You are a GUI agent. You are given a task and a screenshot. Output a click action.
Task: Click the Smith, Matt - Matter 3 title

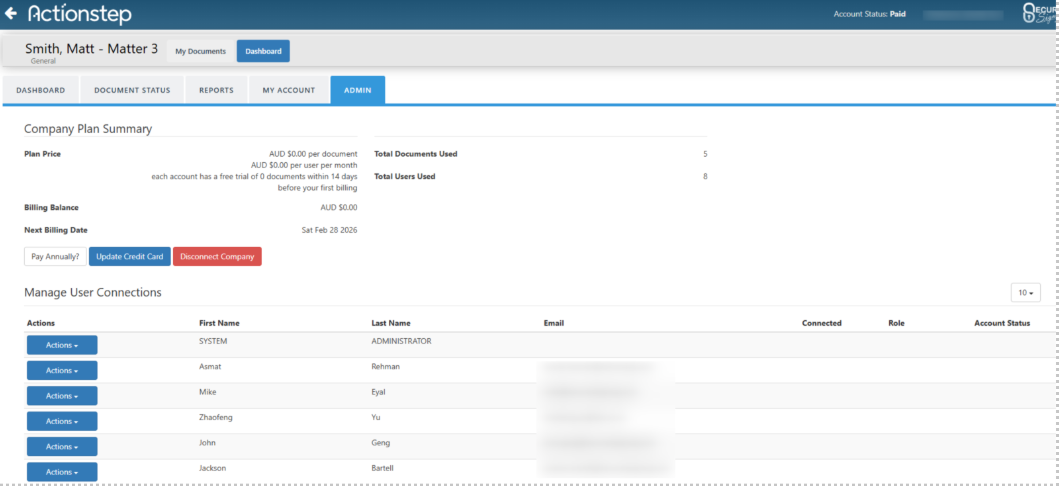91,49
